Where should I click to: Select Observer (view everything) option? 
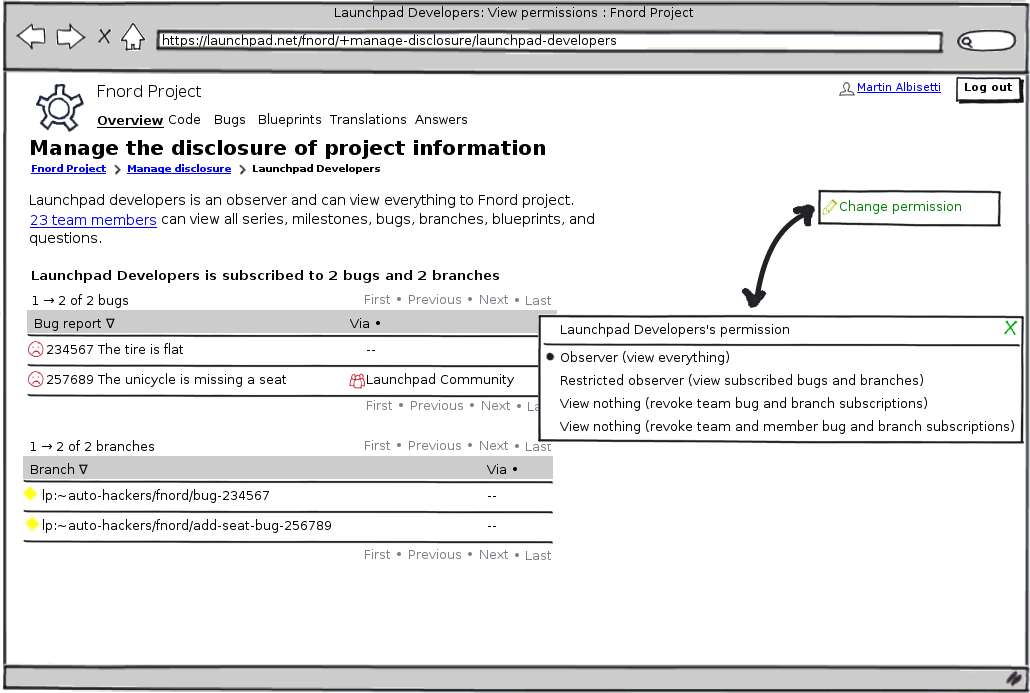(x=644, y=357)
